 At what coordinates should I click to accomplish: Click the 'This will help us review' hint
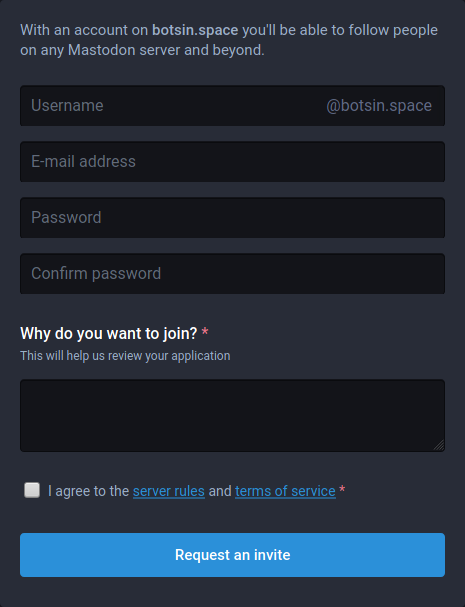point(125,356)
